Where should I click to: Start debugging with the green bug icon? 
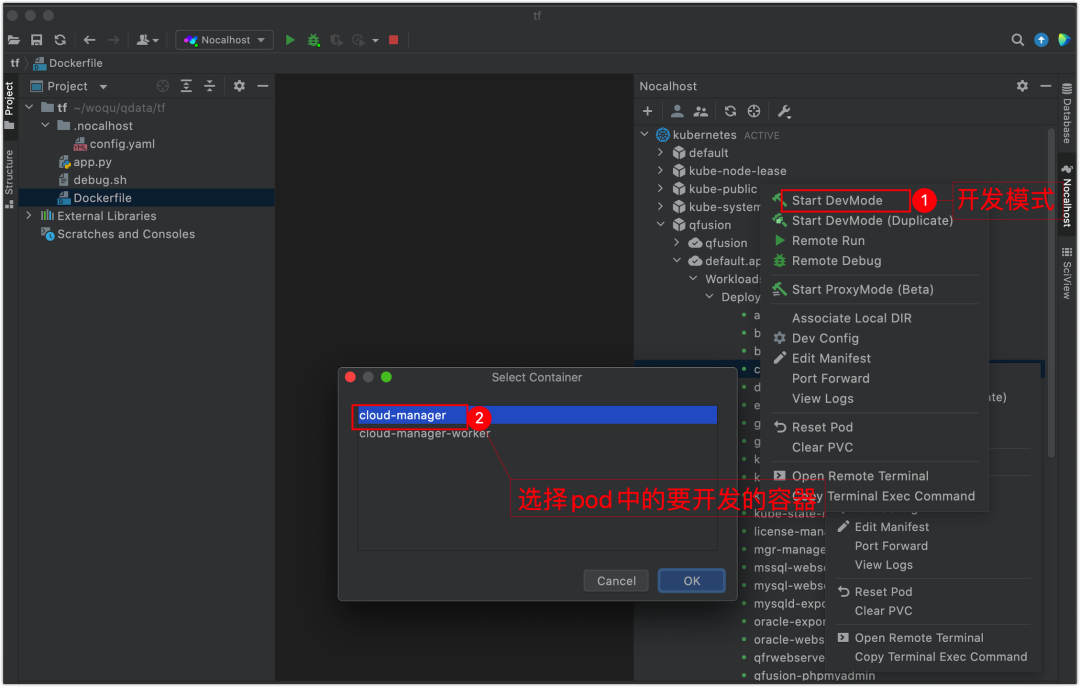click(x=313, y=40)
